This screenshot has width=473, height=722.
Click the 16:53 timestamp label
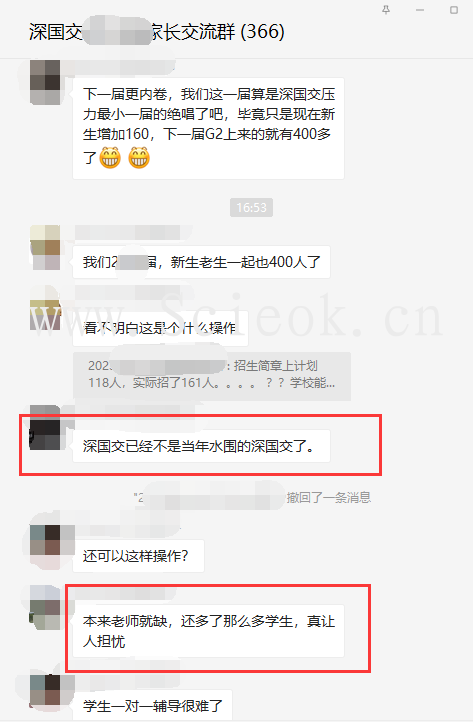pos(251,207)
